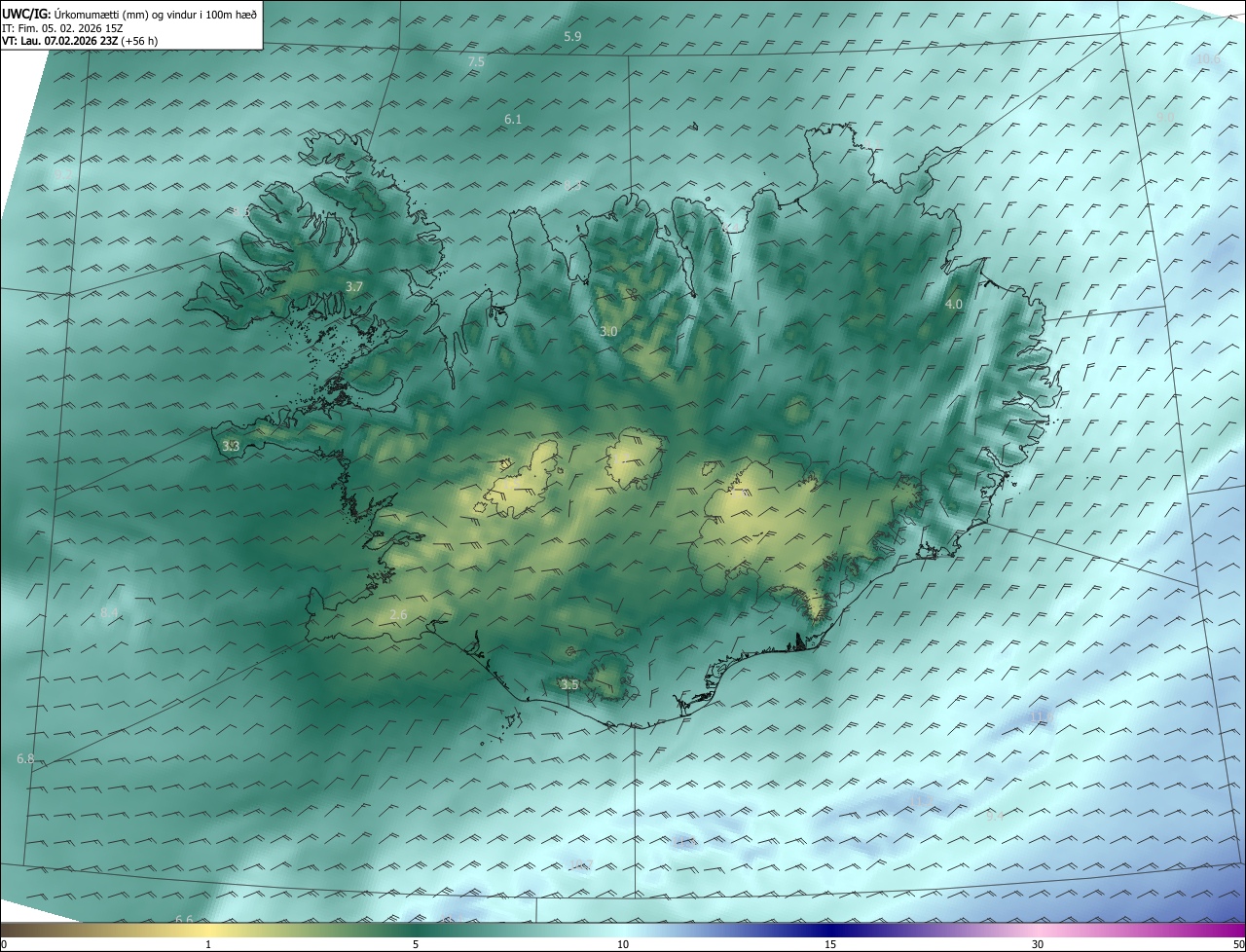The height and width of the screenshot is (952, 1246).
Task: Click the 'VT: Lau. 07.02.2026 23Z (+56 h)' line
Action: click(x=80, y=41)
